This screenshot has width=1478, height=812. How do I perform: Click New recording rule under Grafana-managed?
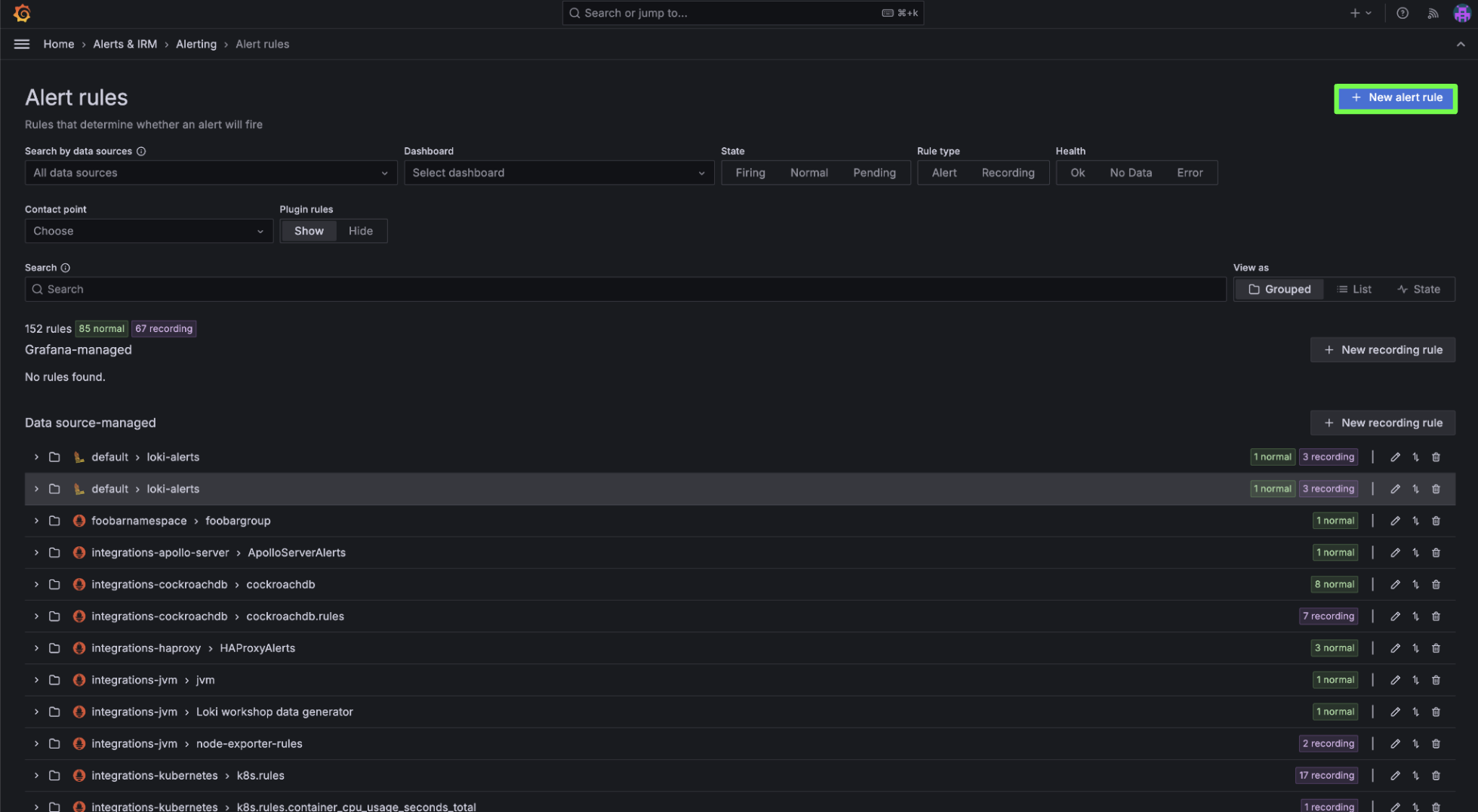(1382, 349)
